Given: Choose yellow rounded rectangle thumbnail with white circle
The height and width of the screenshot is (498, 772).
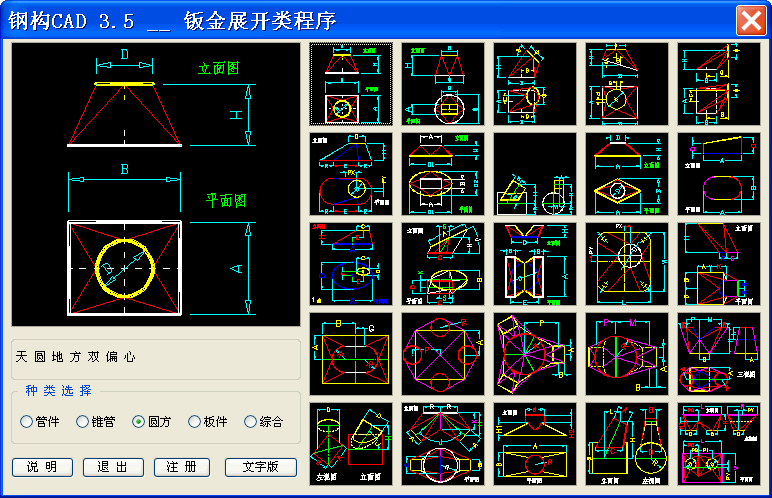Looking at the screenshot, I should (x=627, y=264).
